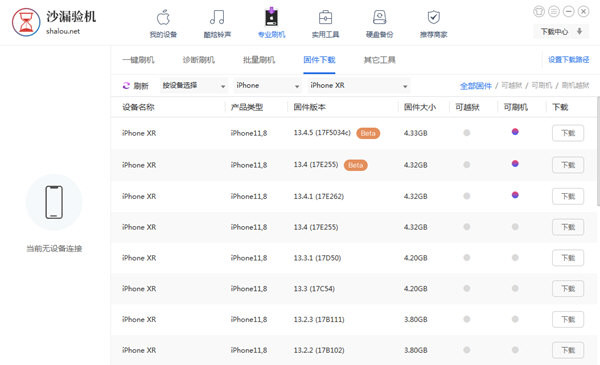Click the 可刷机 gray dot for 13.2.3
The height and width of the screenshot is (365, 600).
pyautogui.click(x=515, y=319)
